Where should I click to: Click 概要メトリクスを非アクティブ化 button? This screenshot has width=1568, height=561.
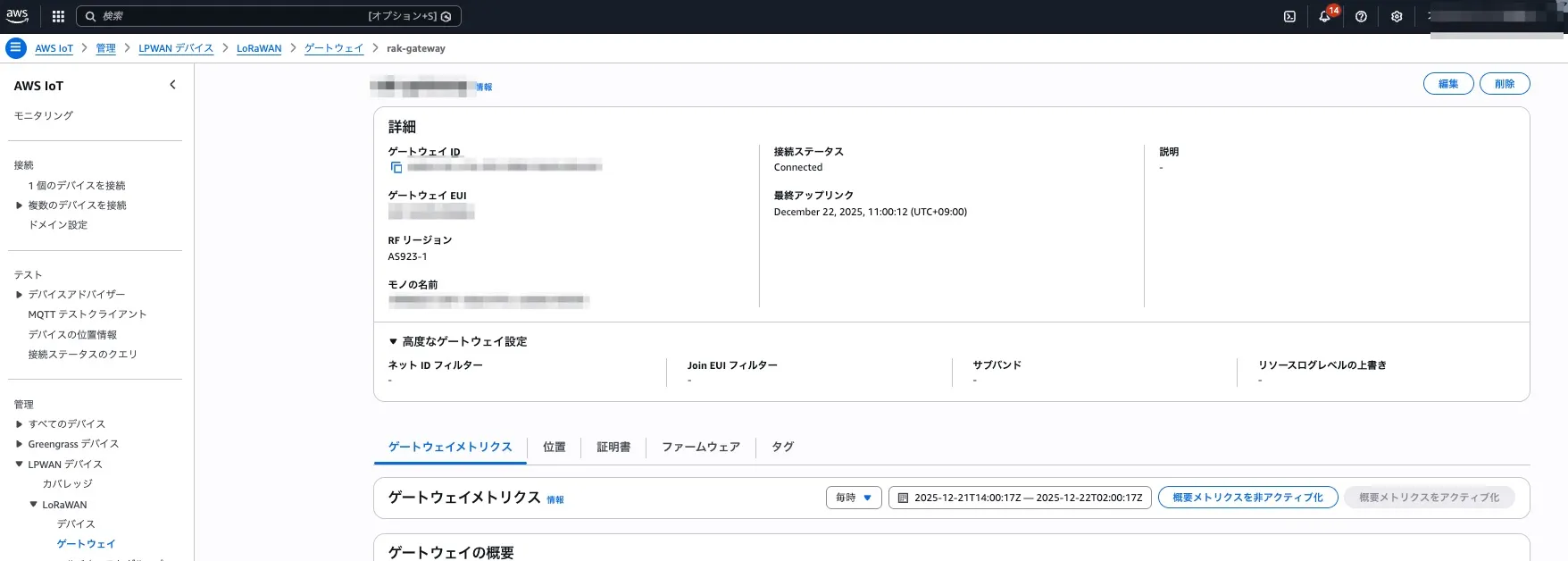click(x=1248, y=498)
